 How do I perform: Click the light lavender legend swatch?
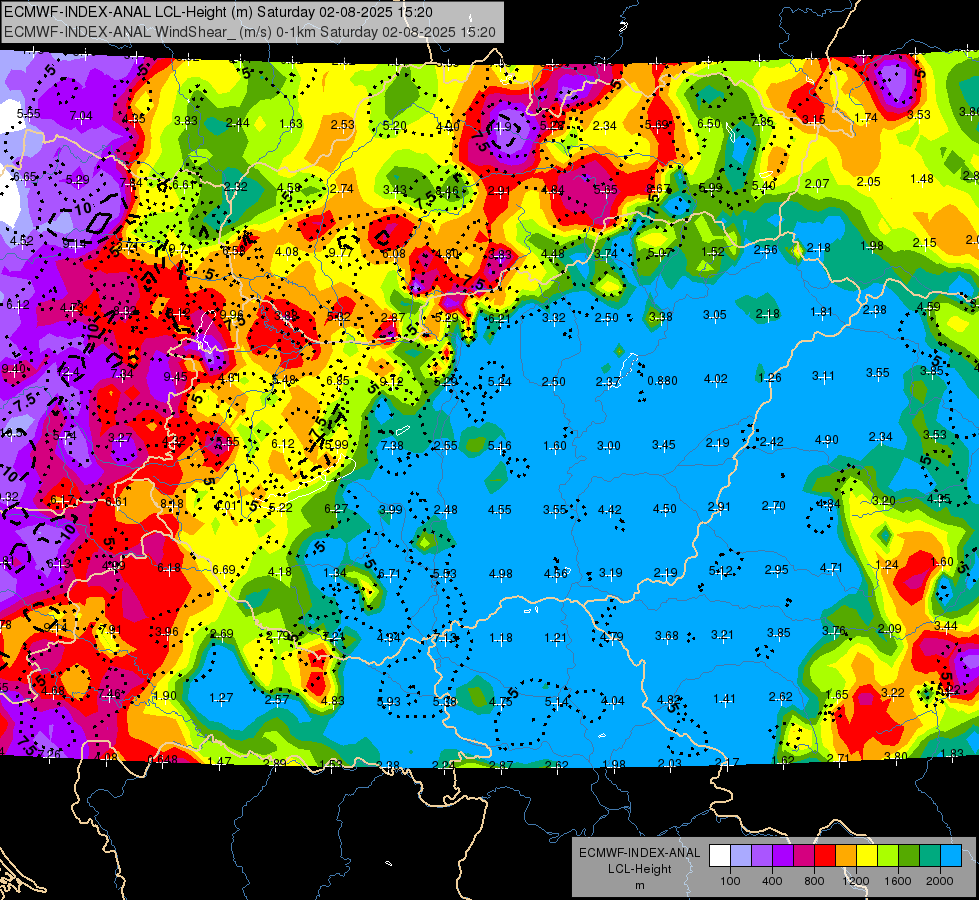pyautogui.click(x=741, y=856)
